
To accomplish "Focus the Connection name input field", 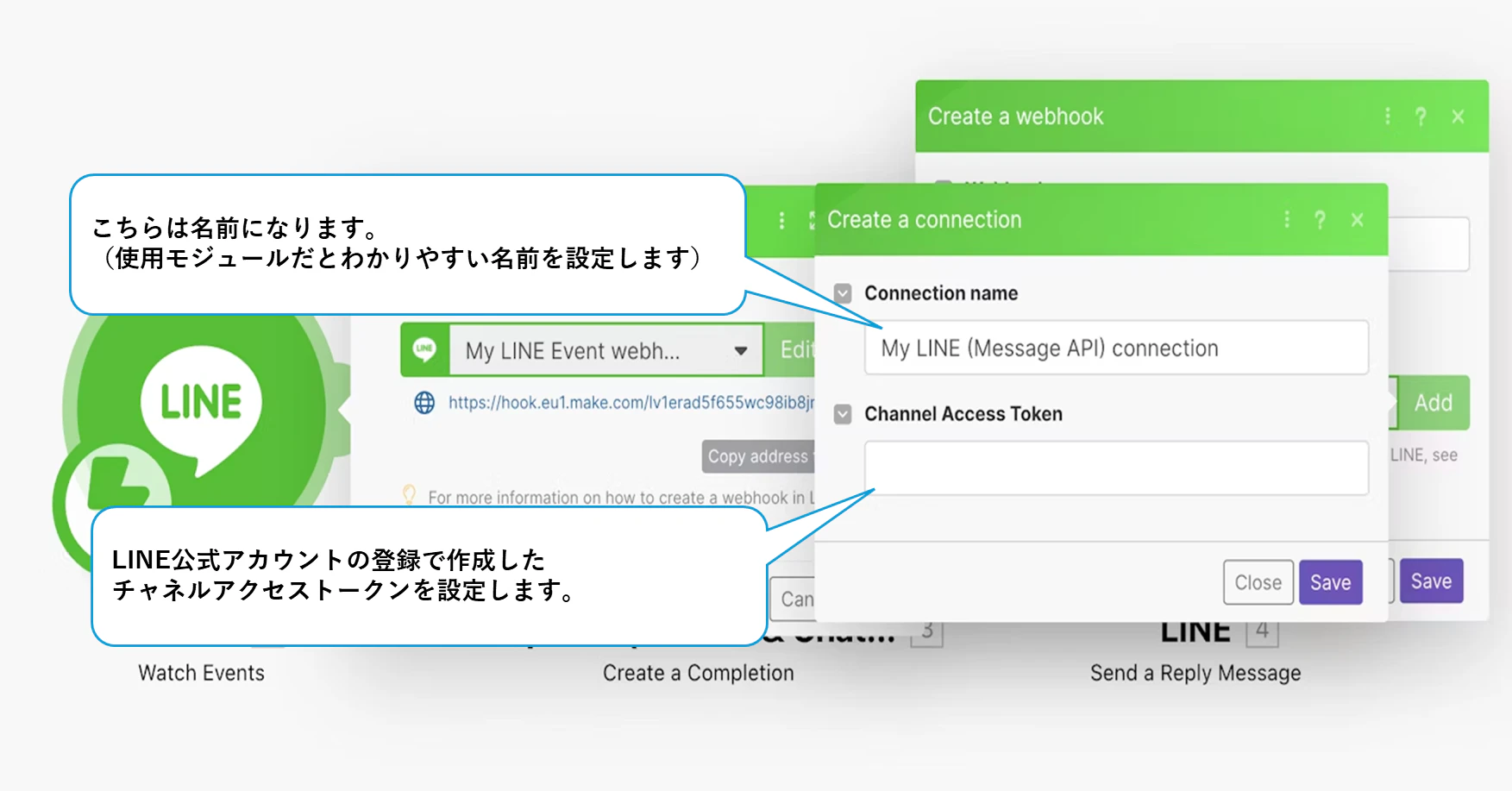I will [x=1116, y=348].
